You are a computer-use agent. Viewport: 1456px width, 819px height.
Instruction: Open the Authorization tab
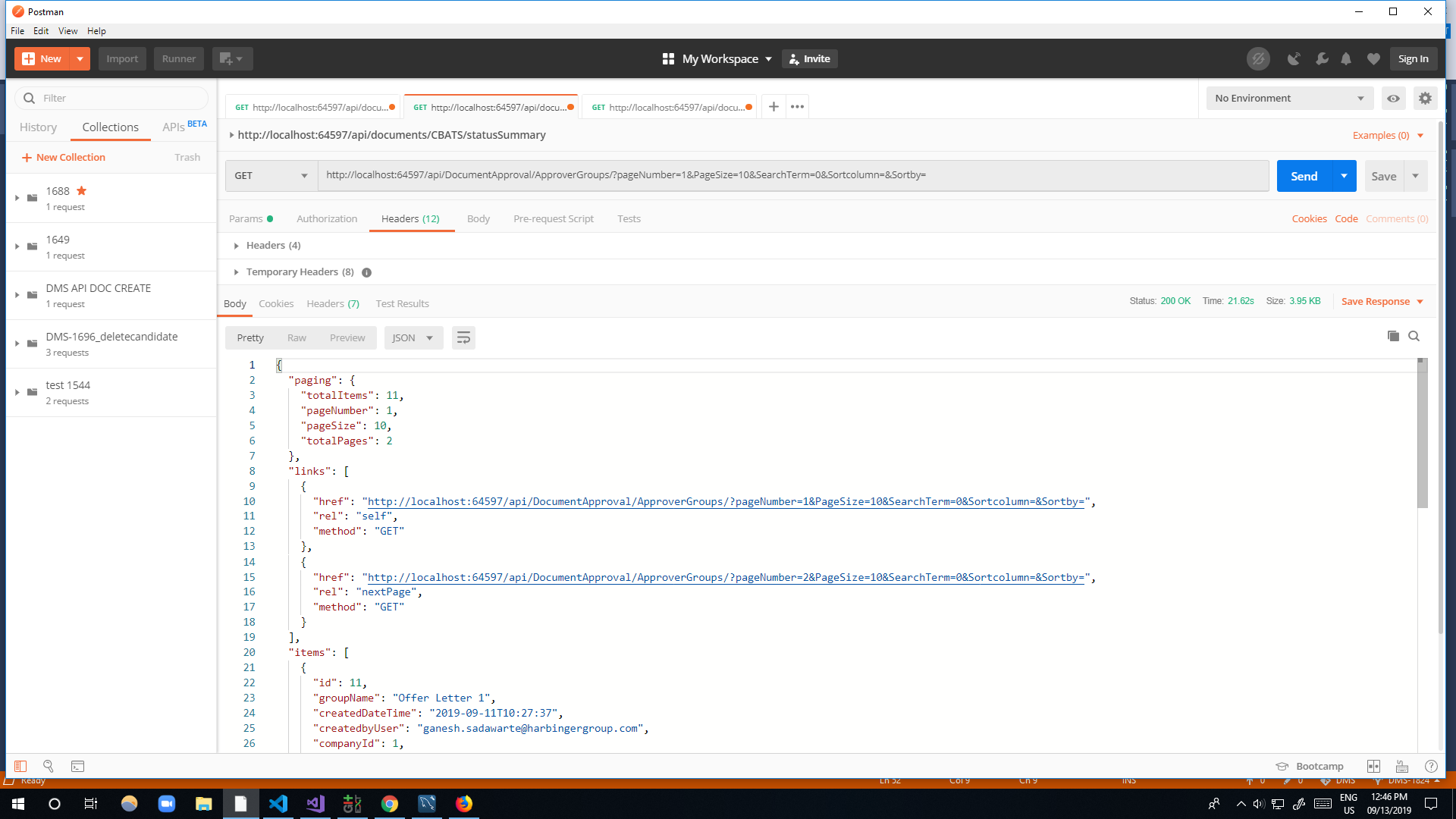(327, 219)
